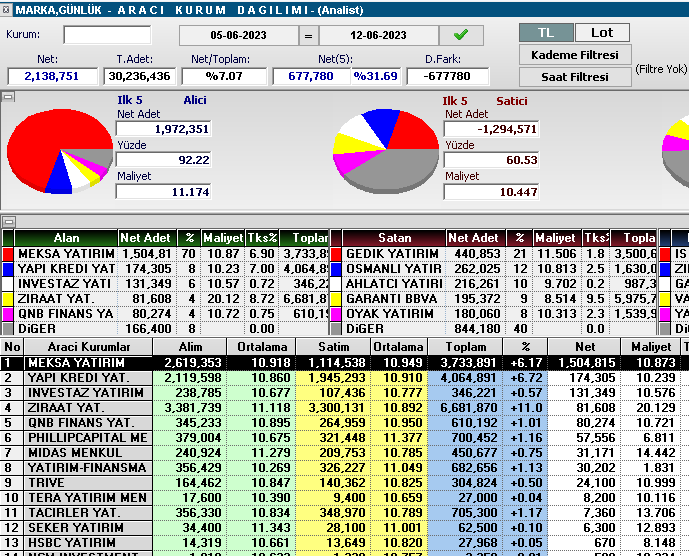Sort by the Alim column header

190,347
